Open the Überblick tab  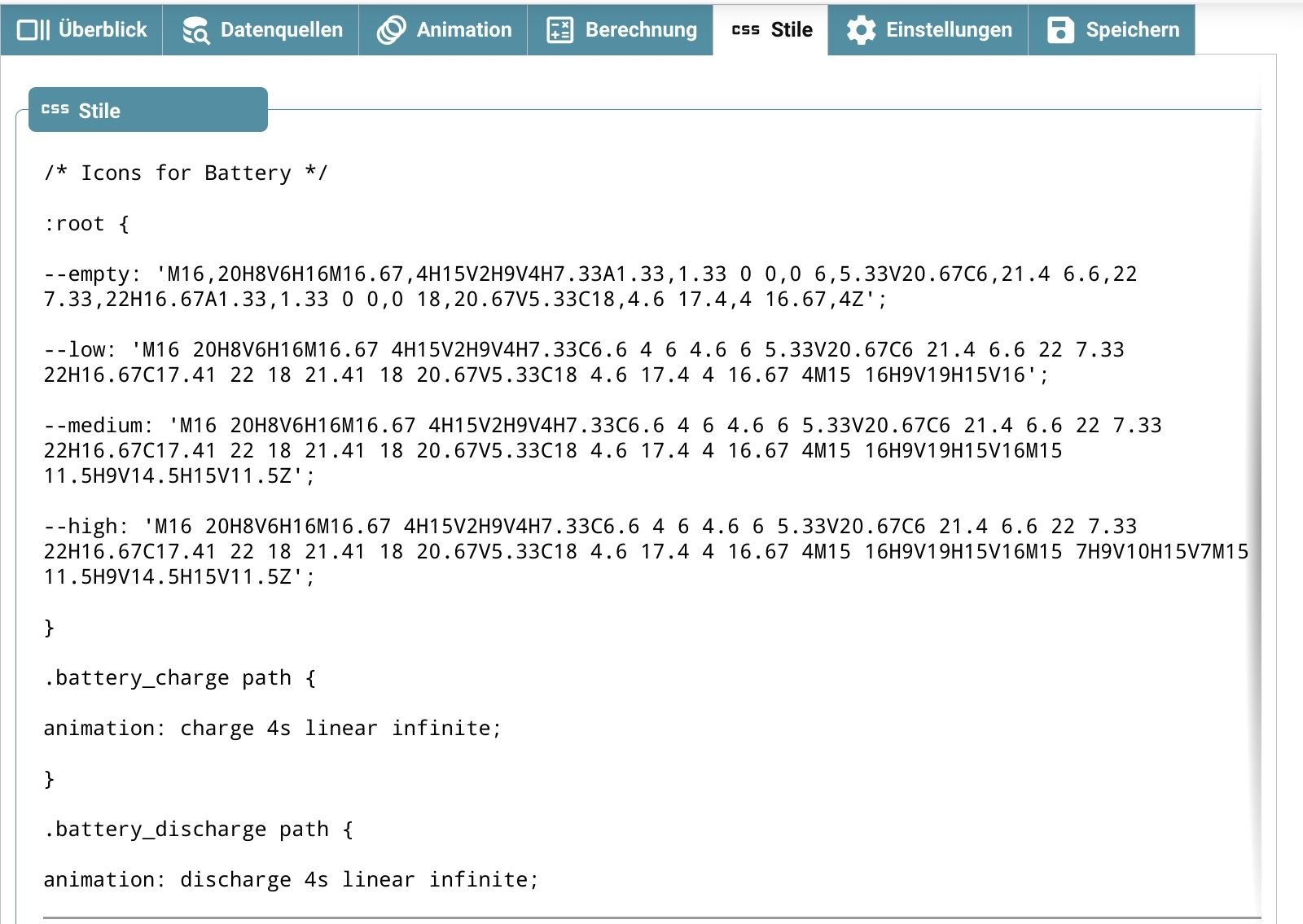point(81,30)
